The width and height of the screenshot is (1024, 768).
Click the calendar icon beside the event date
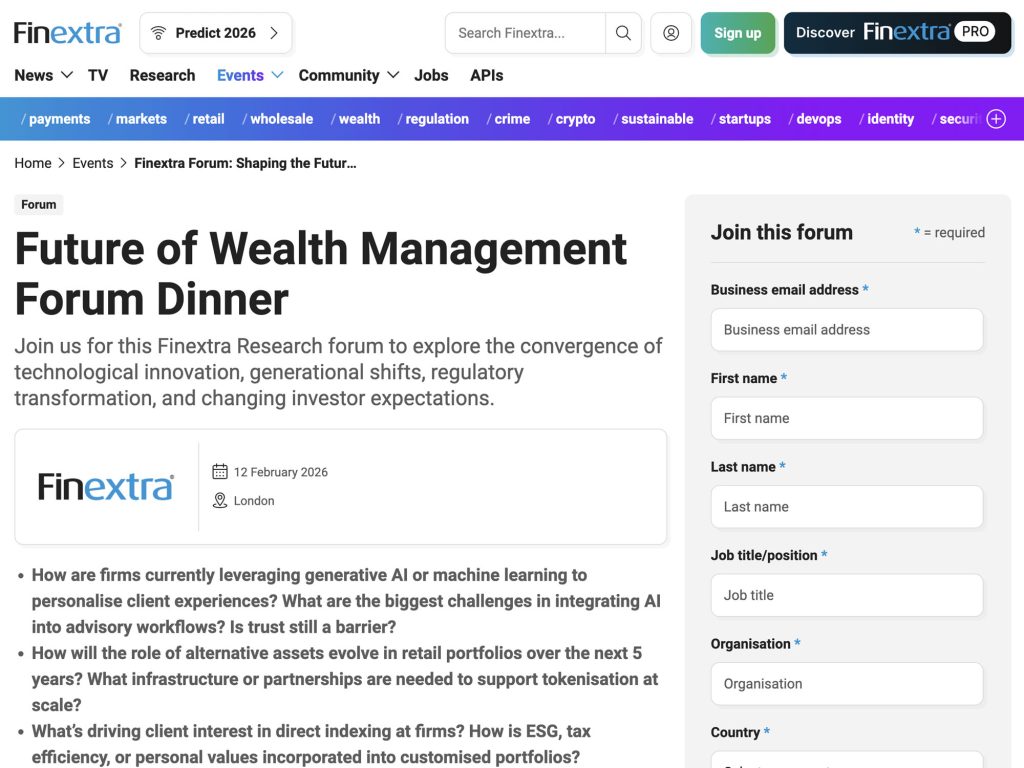tap(220, 471)
